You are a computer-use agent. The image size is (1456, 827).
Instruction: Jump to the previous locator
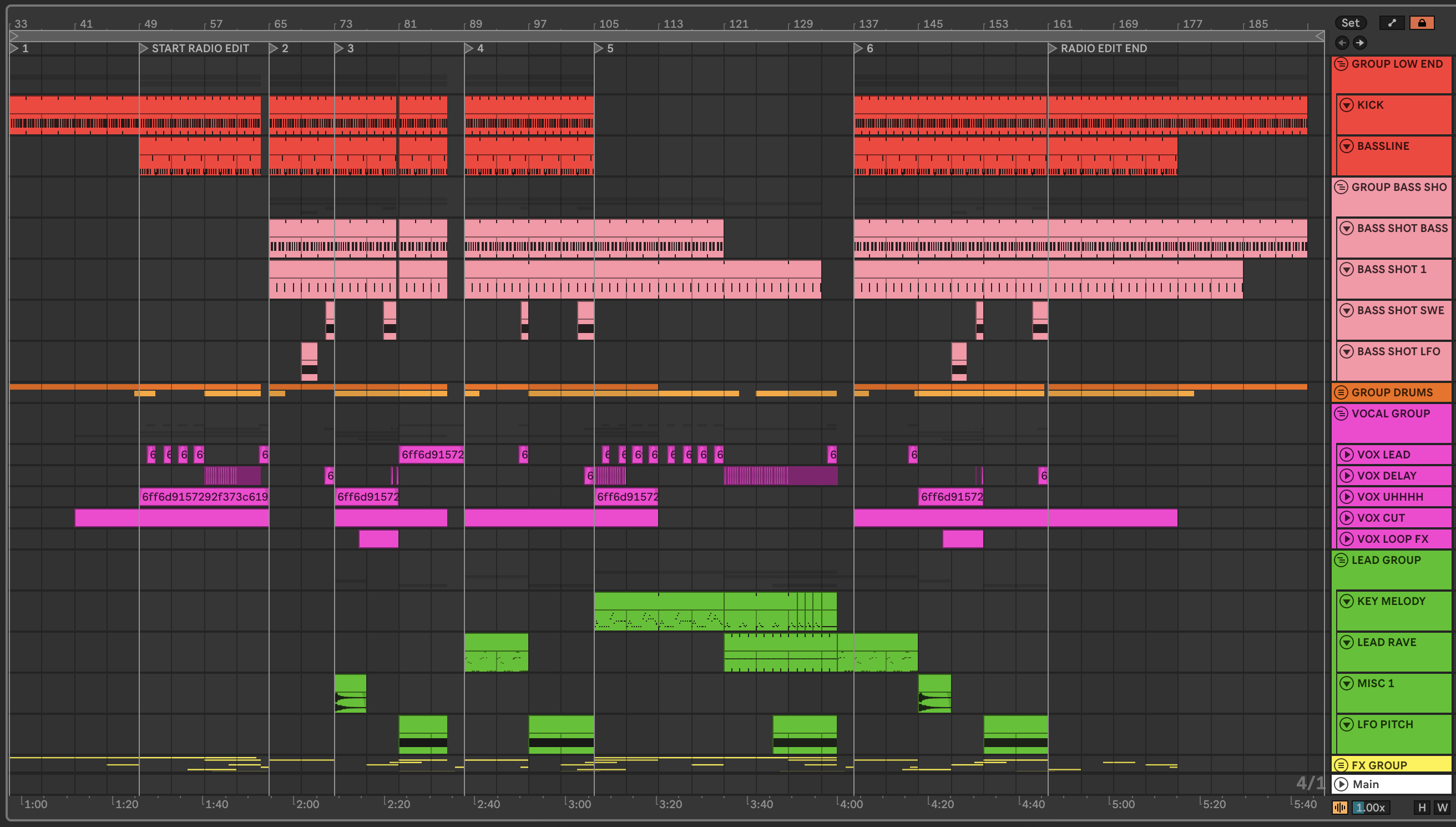click(x=1342, y=43)
